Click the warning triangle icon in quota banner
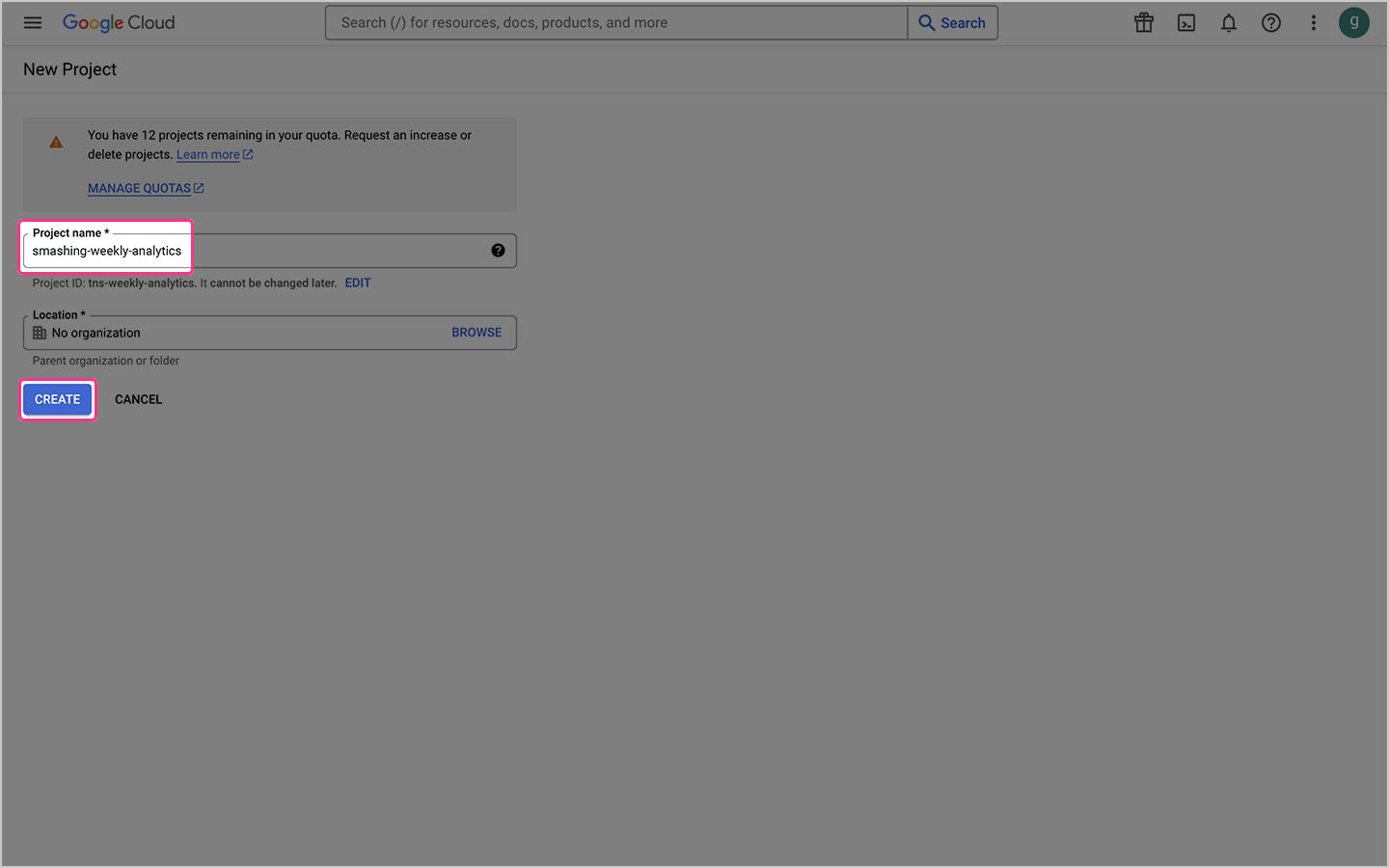 55,141
